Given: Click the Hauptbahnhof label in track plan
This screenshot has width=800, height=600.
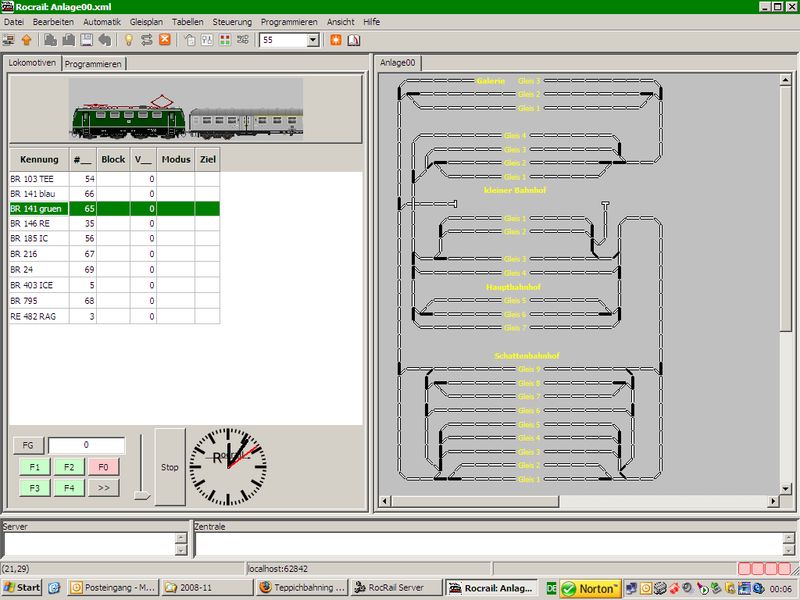Looking at the screenshot, I should 513,287.
